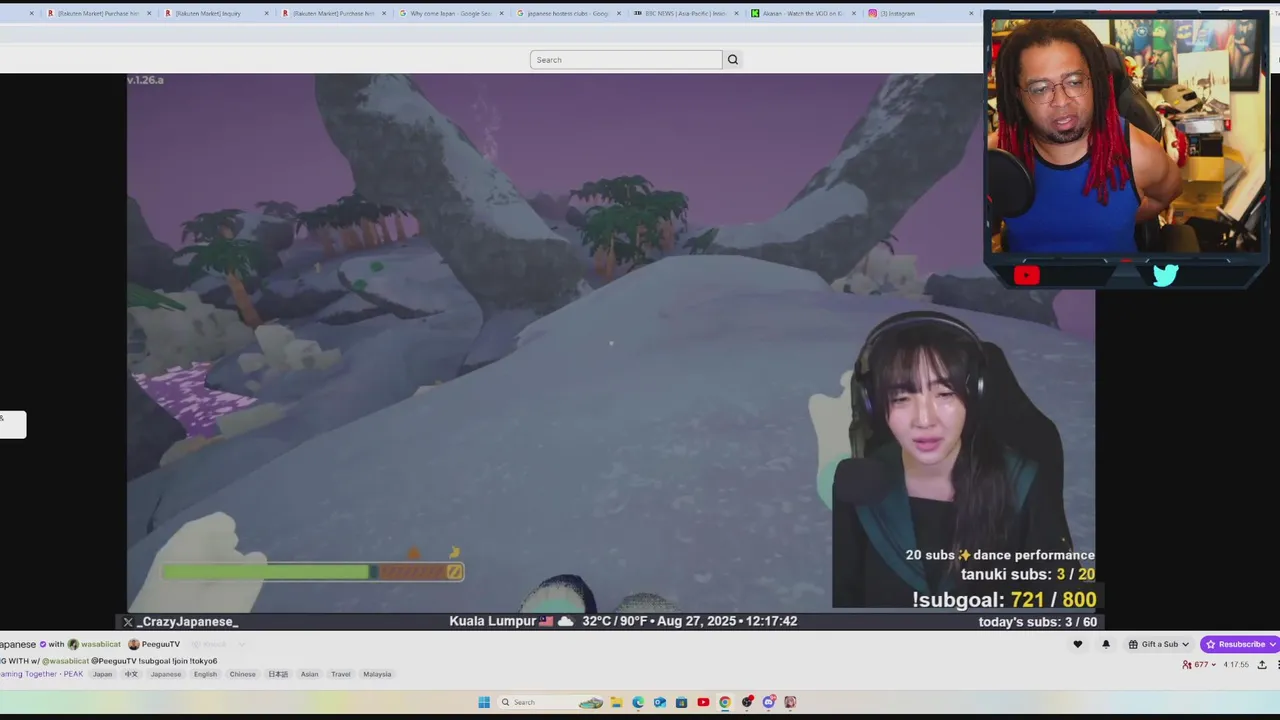The width and height of the screenshot is (1280, 720).
Task: Select the Asian tag
Action: point(309,674)
